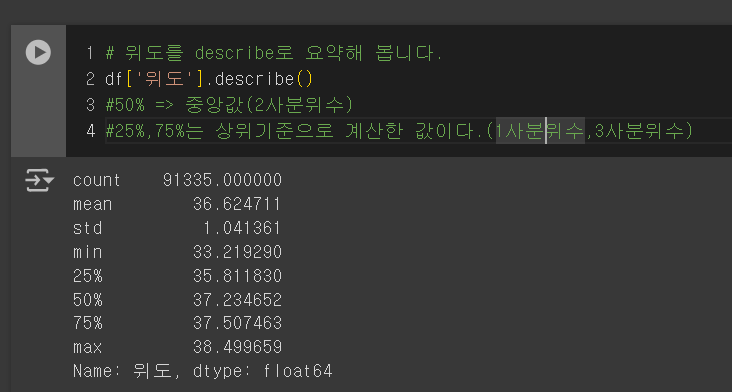This screenshot has width=732, height=392.
Task: Click the 'max' row label in output
Action: click(87, 347)
